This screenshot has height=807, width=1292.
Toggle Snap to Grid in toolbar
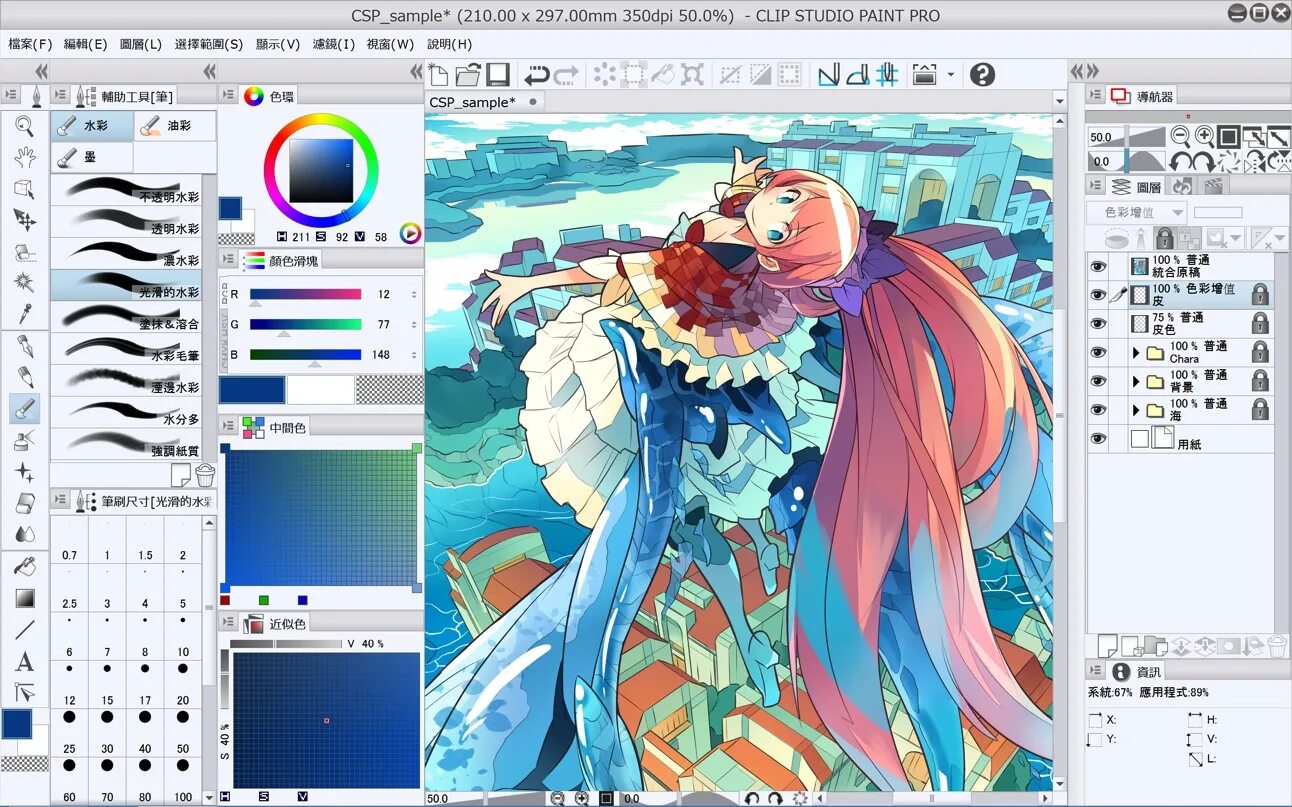pyautogui.click(x=886, y=74)
